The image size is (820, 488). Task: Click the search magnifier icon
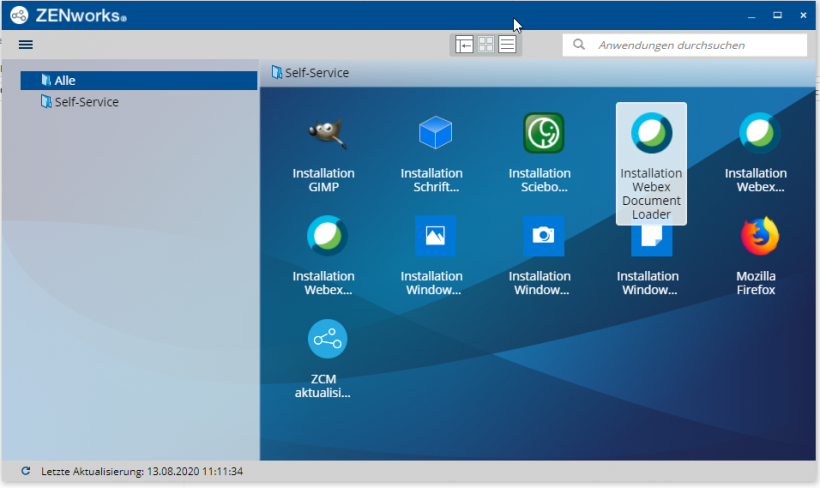click(x=578, y=44)
